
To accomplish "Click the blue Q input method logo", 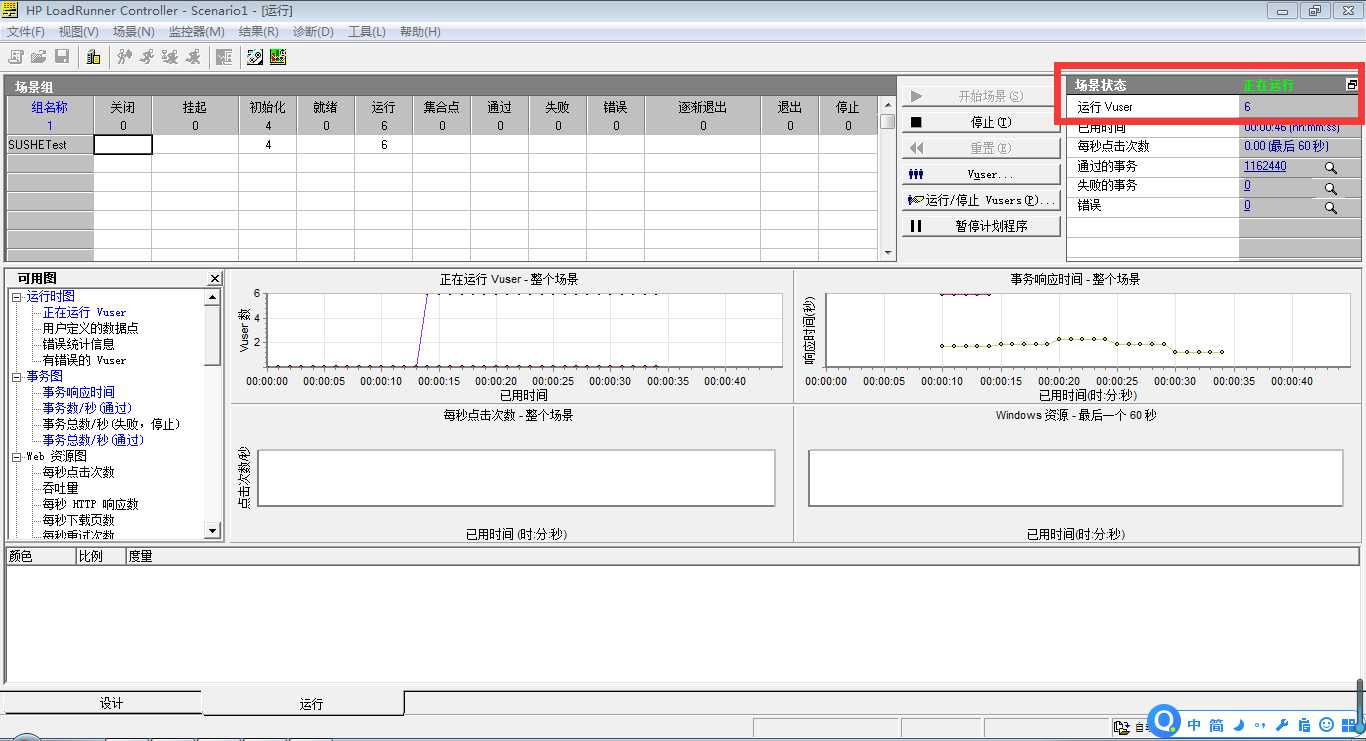I will (1165, 720).
